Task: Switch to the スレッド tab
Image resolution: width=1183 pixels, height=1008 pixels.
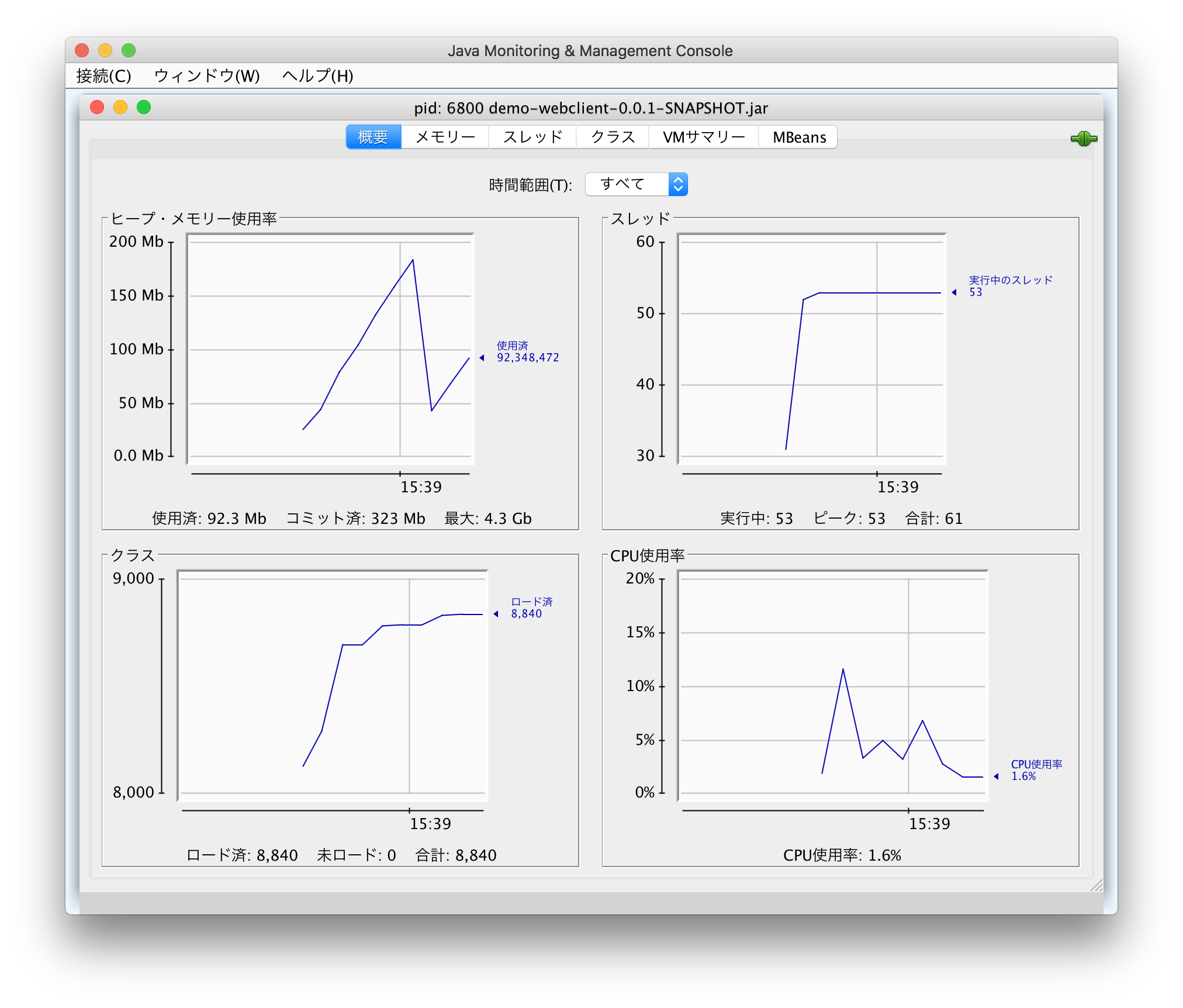Action: tap(532, 137)
